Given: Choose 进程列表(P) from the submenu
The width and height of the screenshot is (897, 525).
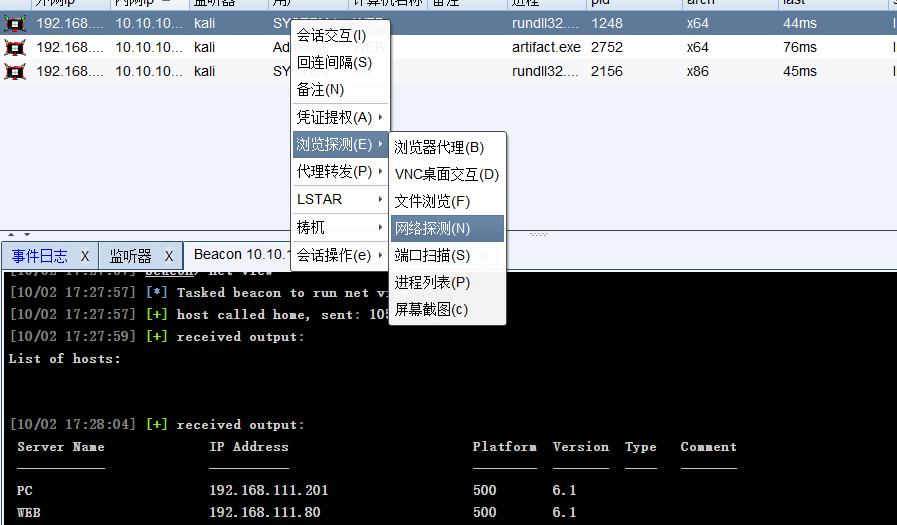Looking at the screenshot, I should pos(432,282).
